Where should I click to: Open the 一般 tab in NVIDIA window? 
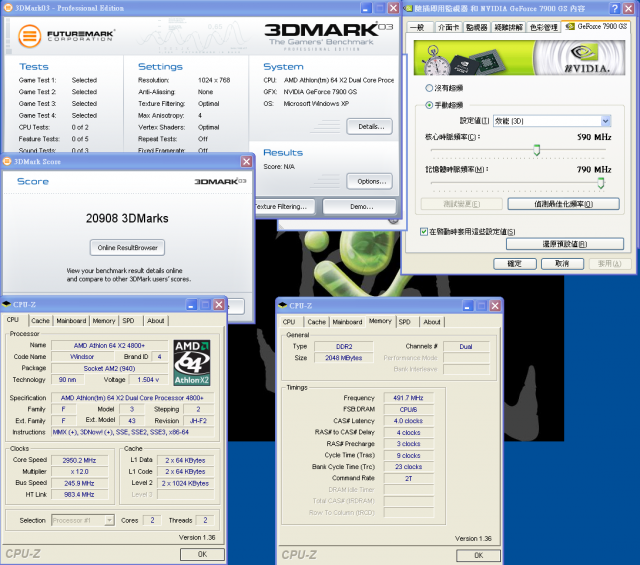pos(417,27)
